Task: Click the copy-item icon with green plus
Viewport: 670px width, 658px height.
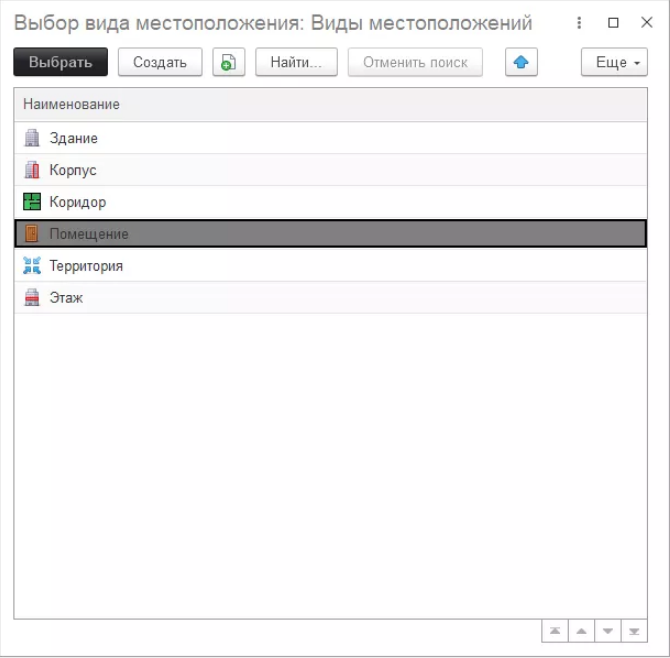Action: click(229, 62)
